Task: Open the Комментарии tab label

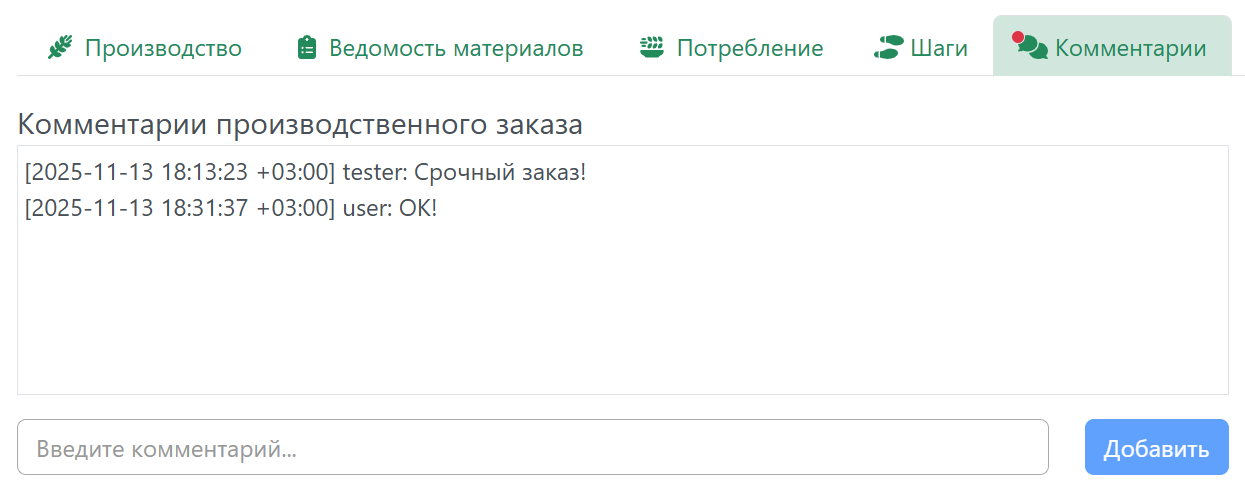Action: pyautogui.click(x=1130, y=48)
